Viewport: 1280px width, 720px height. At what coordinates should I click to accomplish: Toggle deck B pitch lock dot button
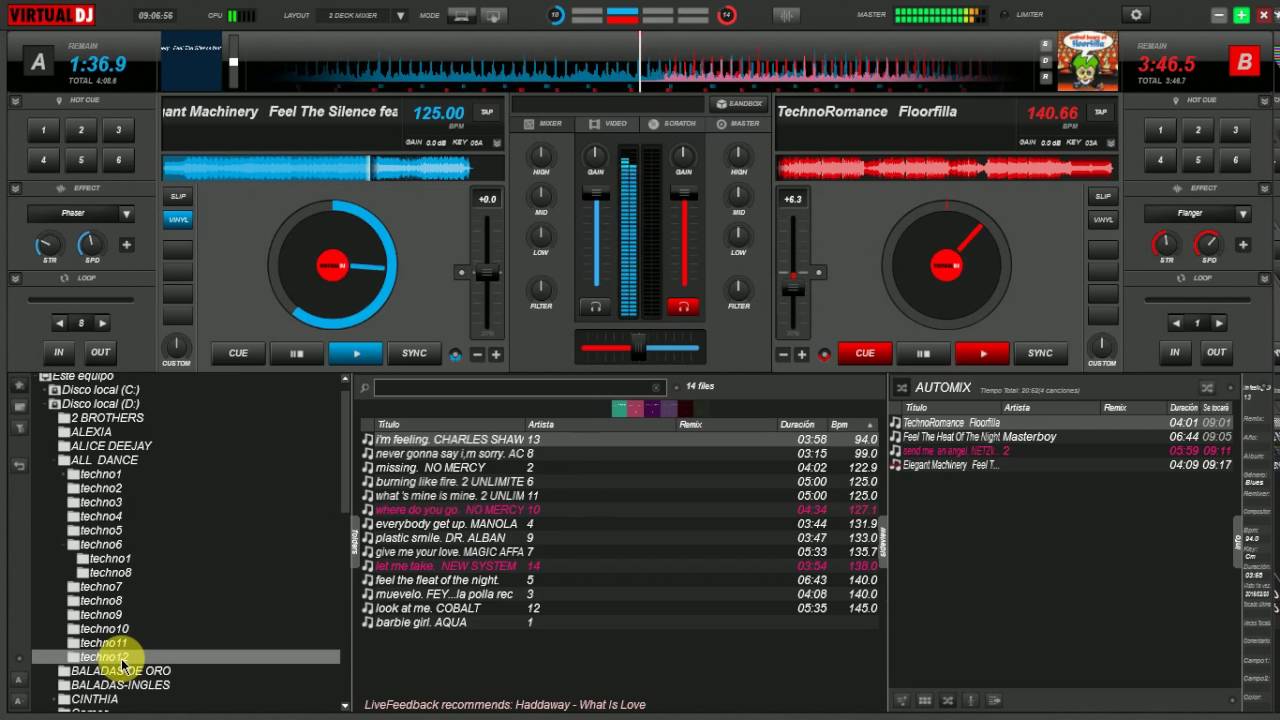819,272
